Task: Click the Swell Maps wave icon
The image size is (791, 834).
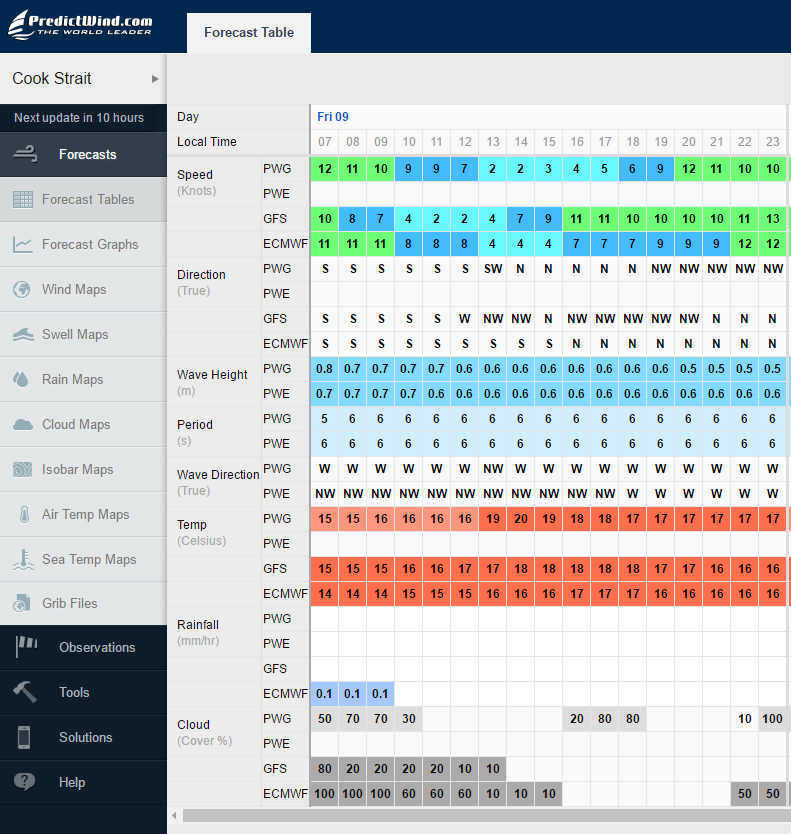Action: (x=23, y=334)
